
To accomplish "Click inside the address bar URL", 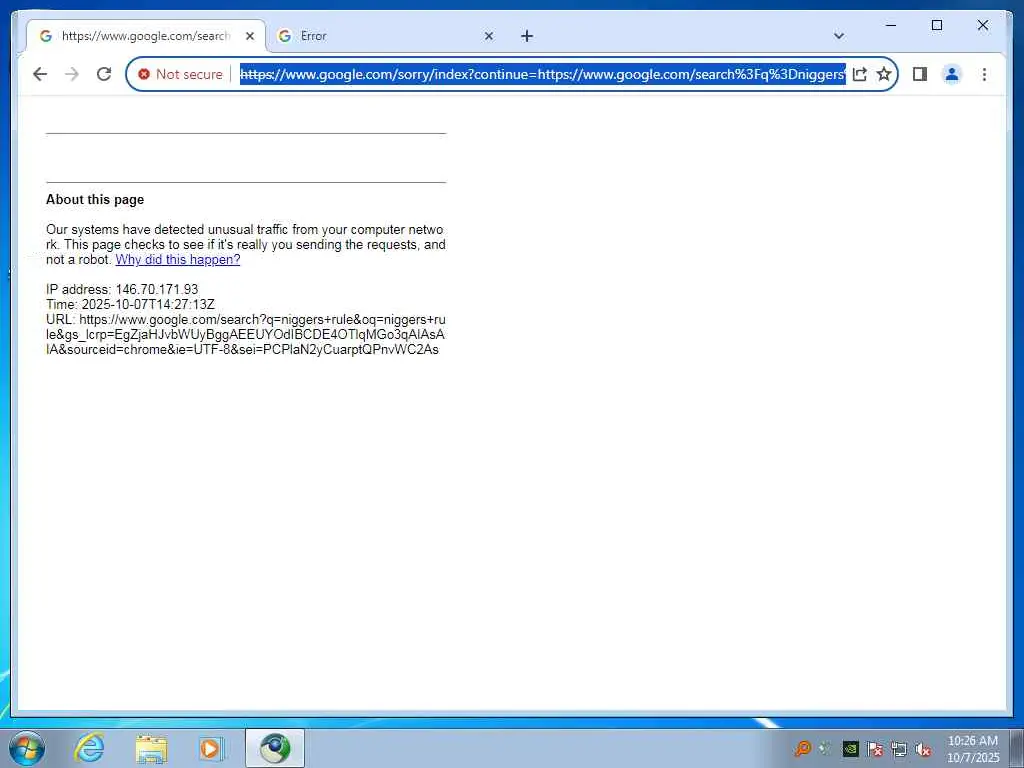I will click(542, 74).
